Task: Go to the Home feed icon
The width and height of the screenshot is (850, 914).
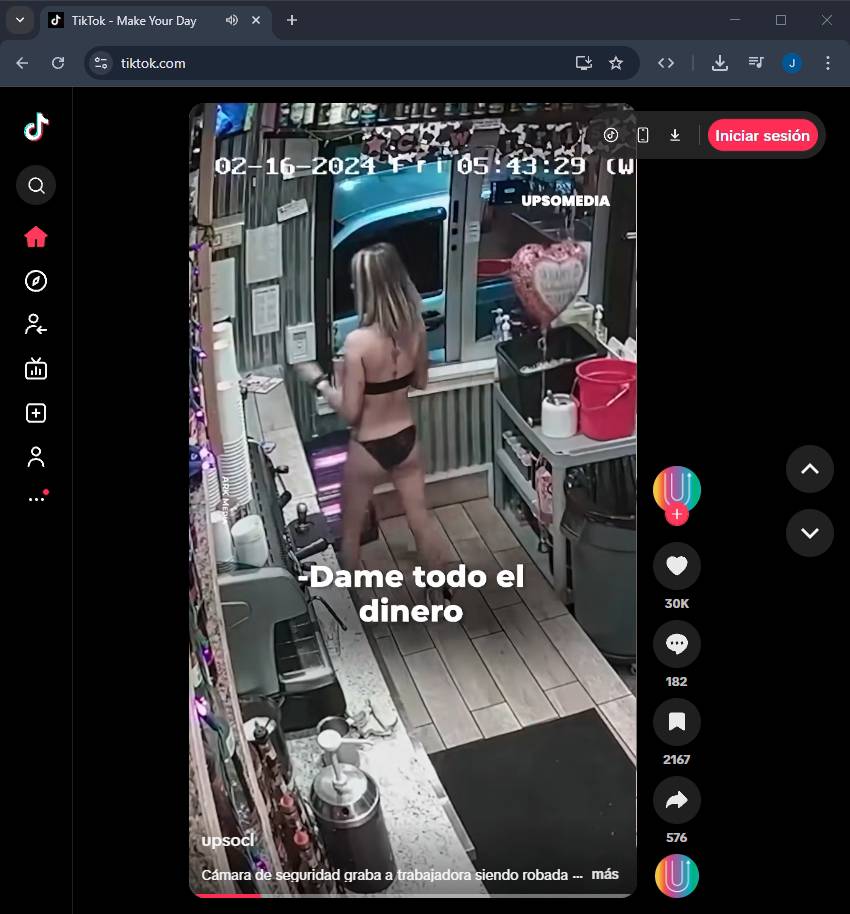Action: tap(36, 237)
